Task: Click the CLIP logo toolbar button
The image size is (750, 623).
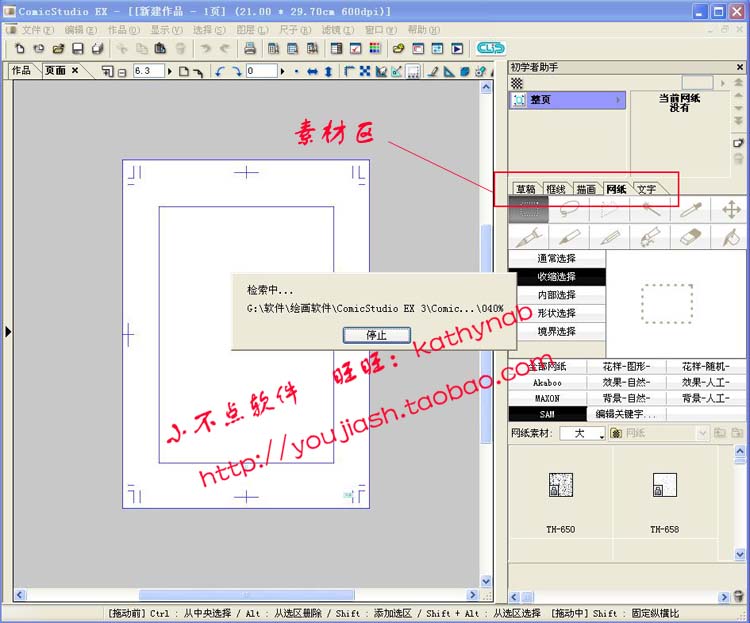Action: [491, 48]
